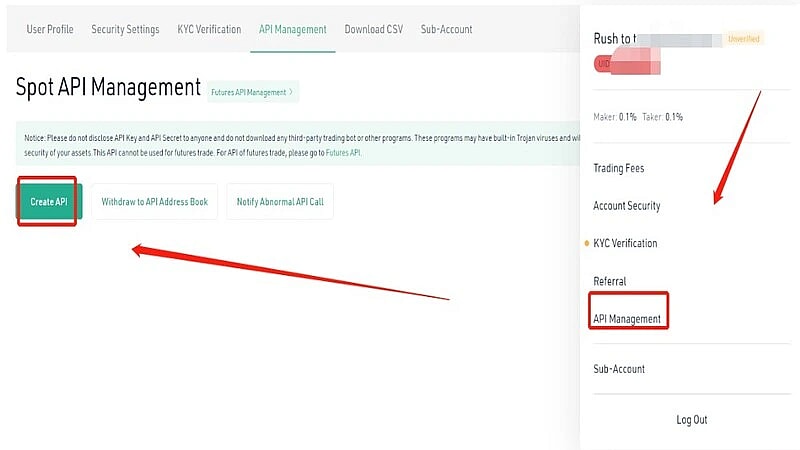Select Notify Abnormal API Call
Screen dimensions: 800x450
pyautogui.click(x=280, y=202)
